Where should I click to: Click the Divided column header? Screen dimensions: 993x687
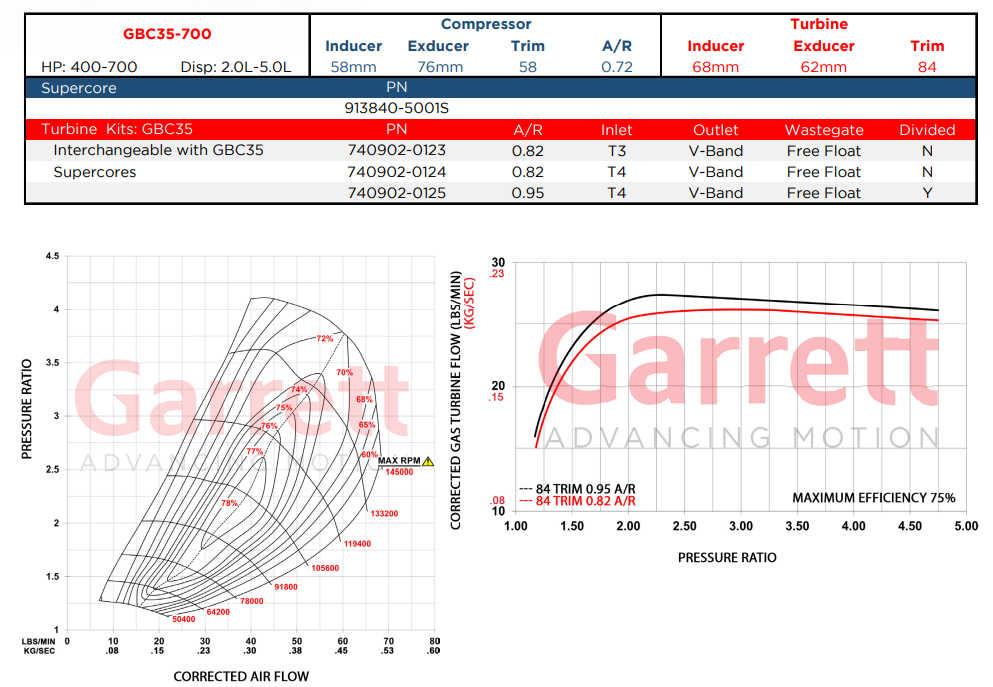(927, 130)
